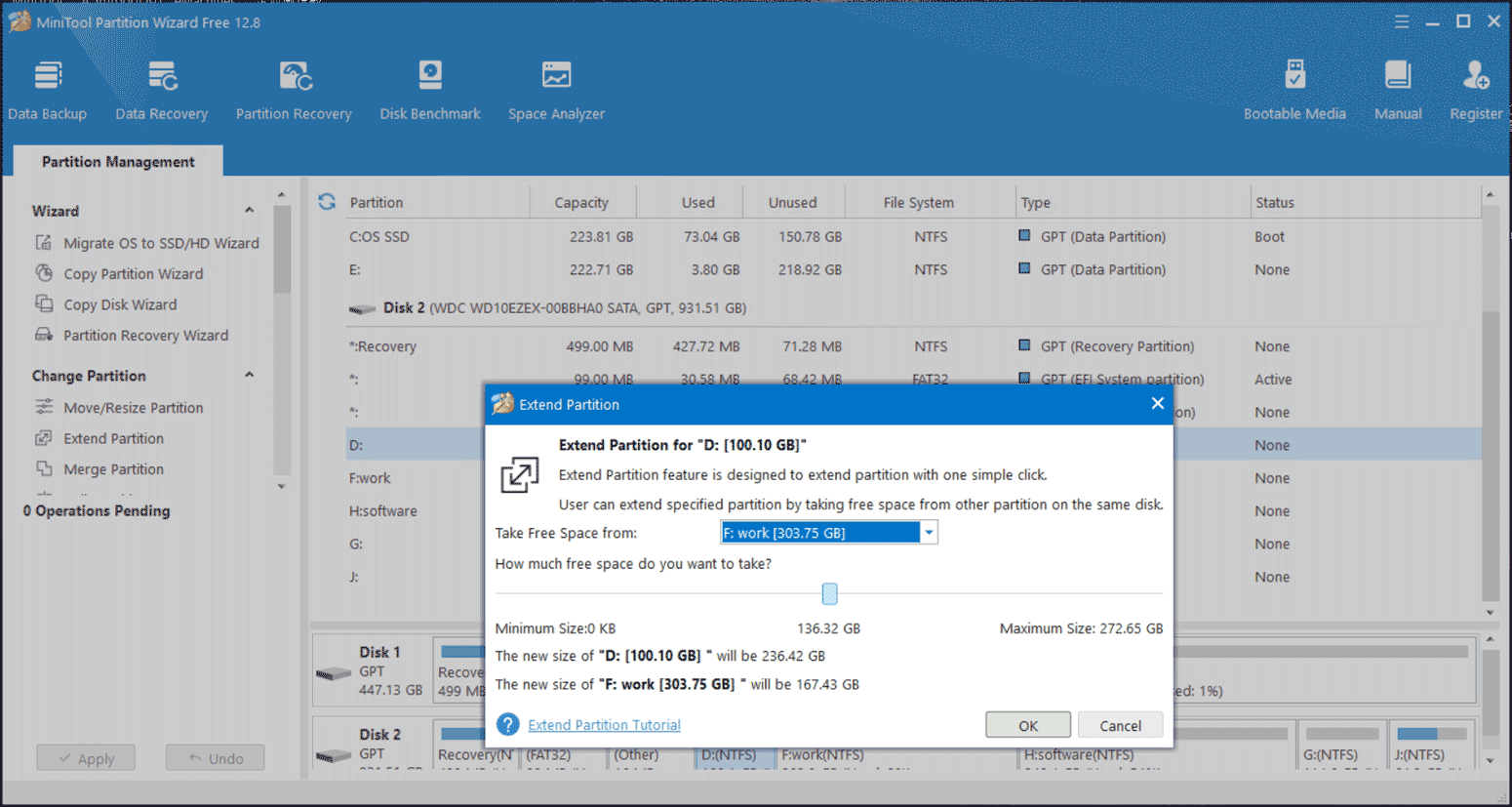Launch Data Recovery from toolbar
Image resolution: width=1512 pixels, height=807 pixels.
point(161,91)
